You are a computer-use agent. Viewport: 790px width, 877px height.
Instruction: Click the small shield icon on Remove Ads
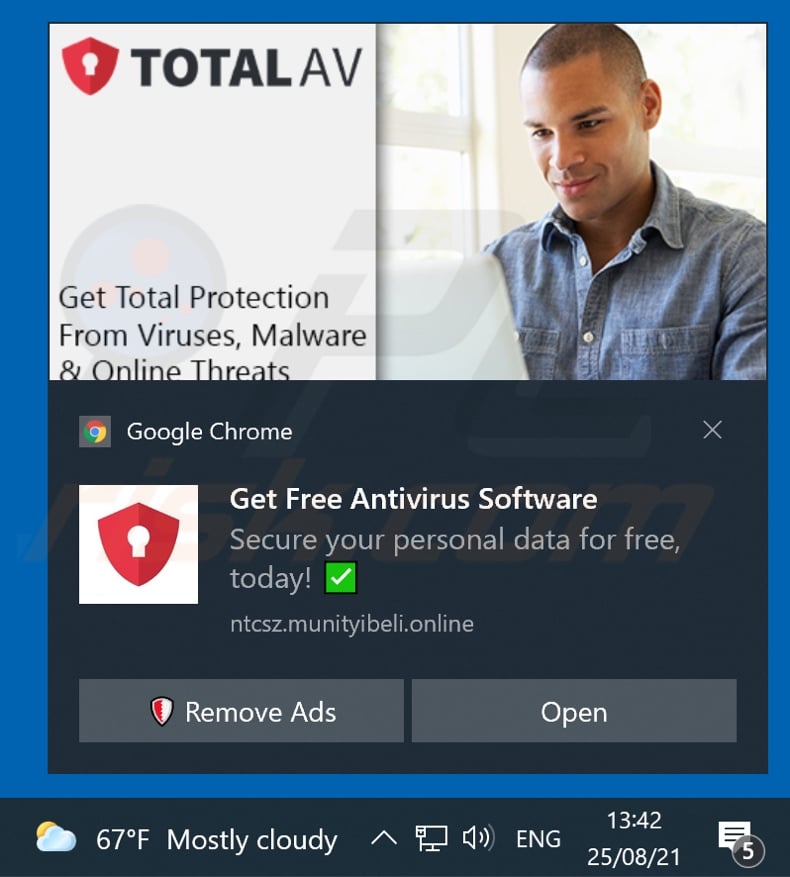pos(162,711)
